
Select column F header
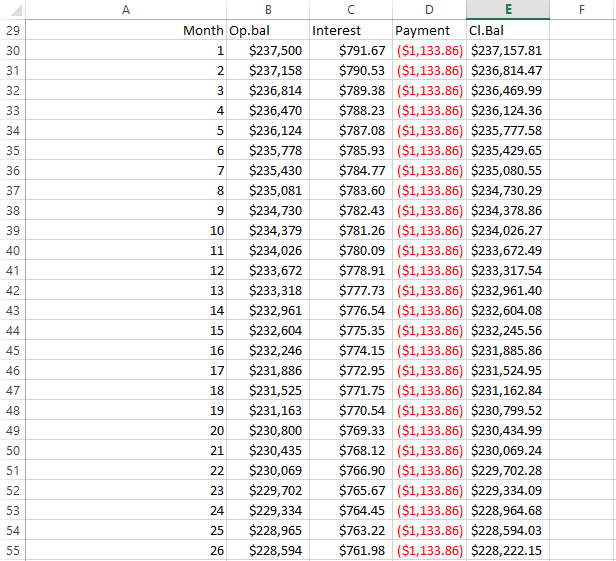583,9
